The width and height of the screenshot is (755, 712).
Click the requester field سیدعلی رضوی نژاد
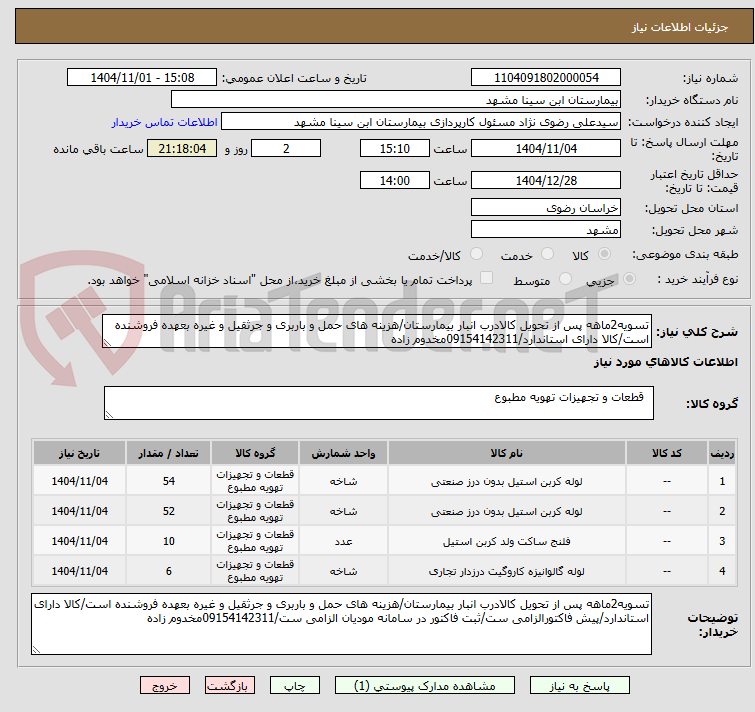(421, 122)
